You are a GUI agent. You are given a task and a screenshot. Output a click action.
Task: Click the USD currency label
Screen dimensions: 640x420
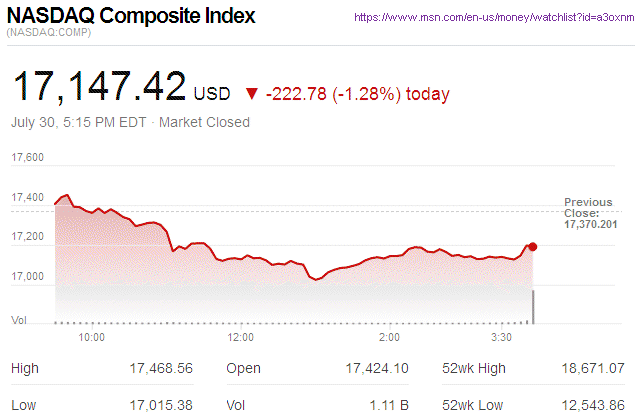tap(212, 94)
